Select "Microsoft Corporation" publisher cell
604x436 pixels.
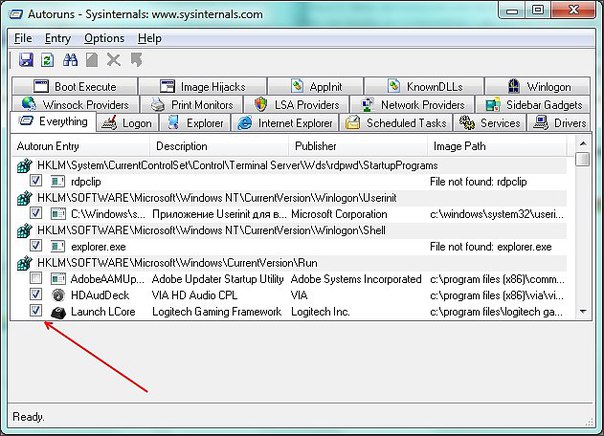[x=339, y=214]
